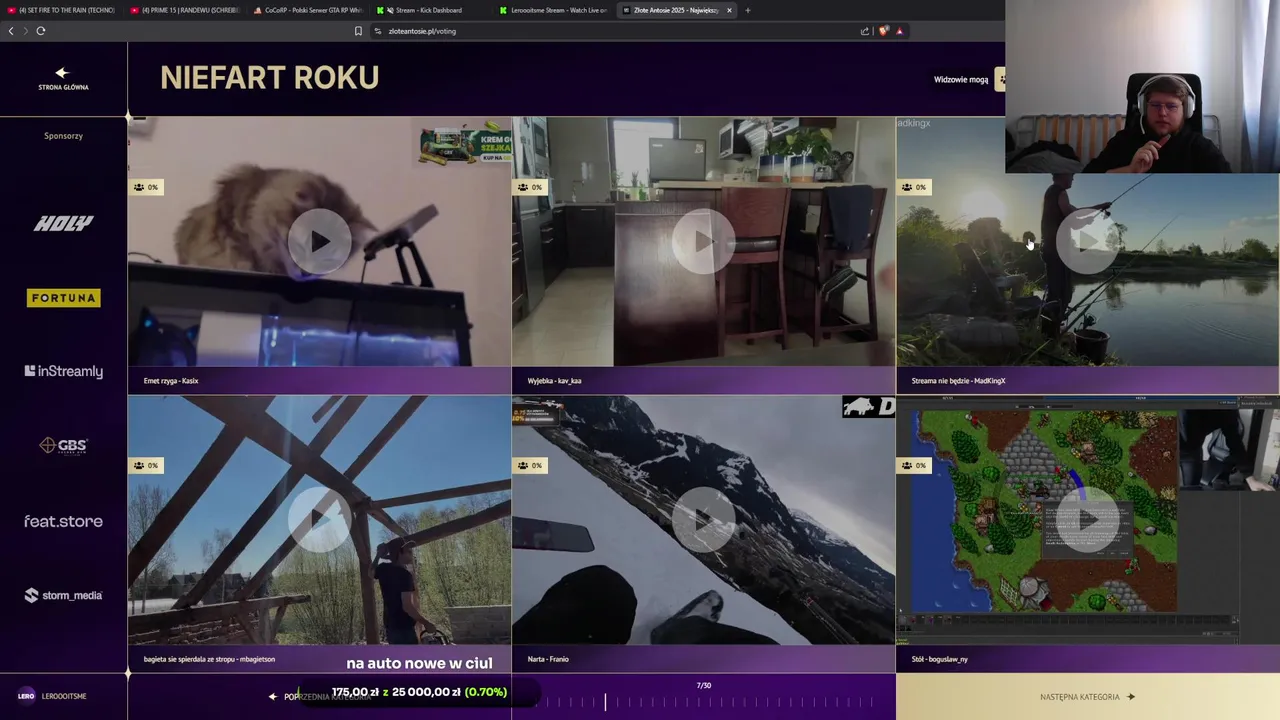Reload the page

[41, 31]
